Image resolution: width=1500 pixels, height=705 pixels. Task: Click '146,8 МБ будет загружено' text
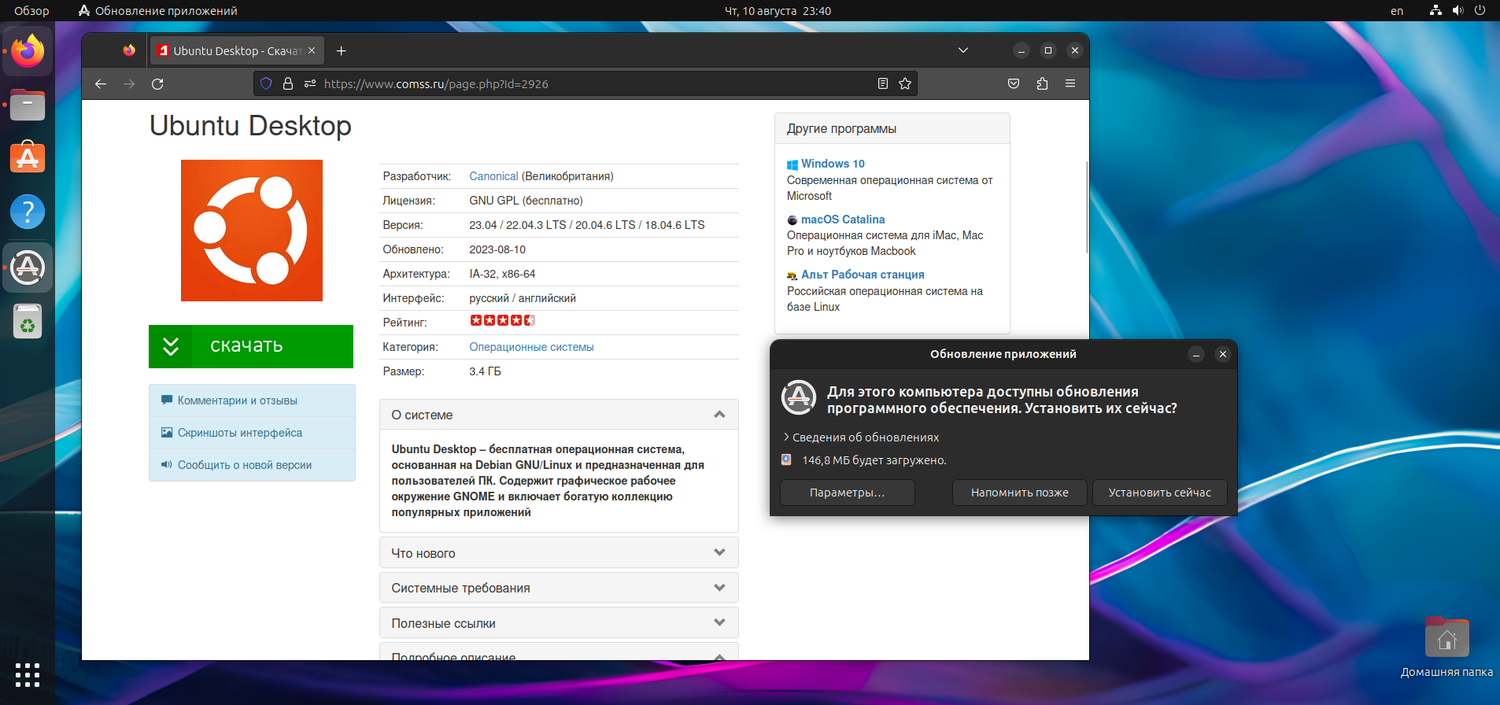point(874,460)
